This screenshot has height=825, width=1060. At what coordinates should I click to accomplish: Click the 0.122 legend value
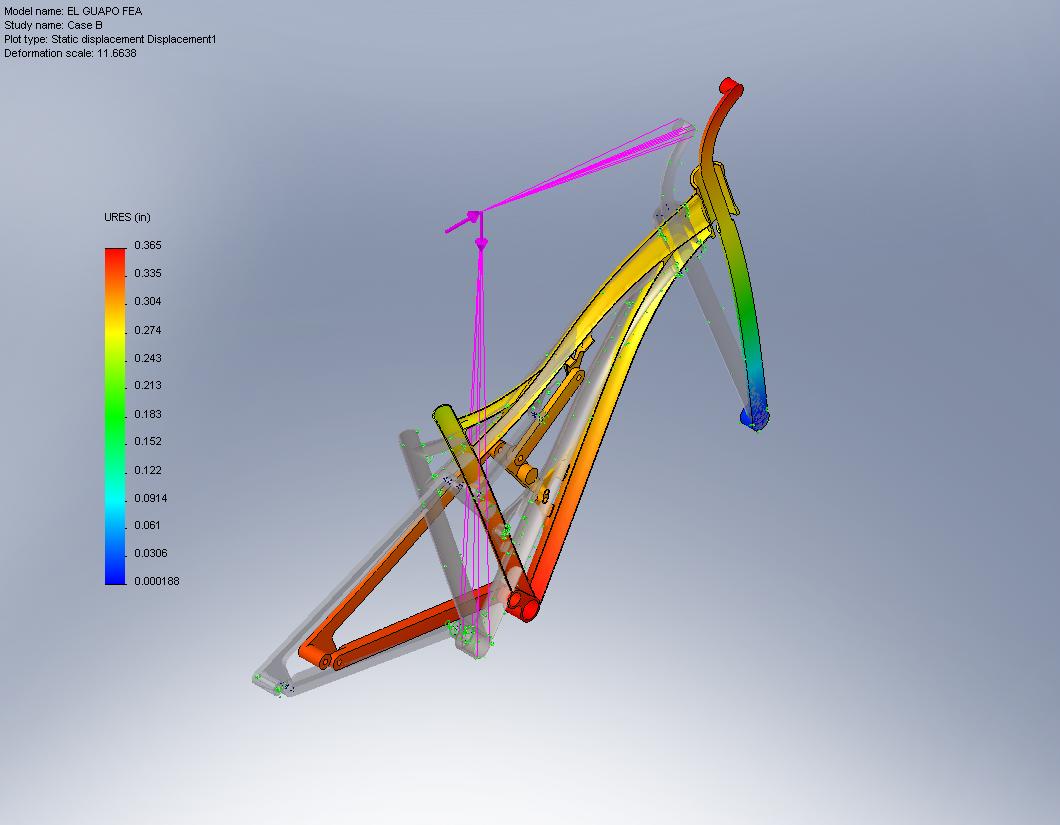[147, 470]
